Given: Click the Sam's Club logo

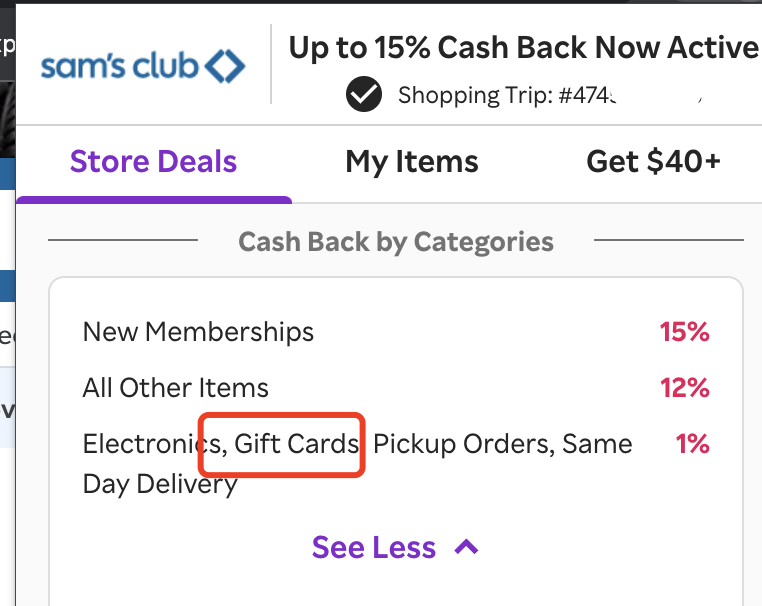Looking at the screenshot, I should click(142, 67).
